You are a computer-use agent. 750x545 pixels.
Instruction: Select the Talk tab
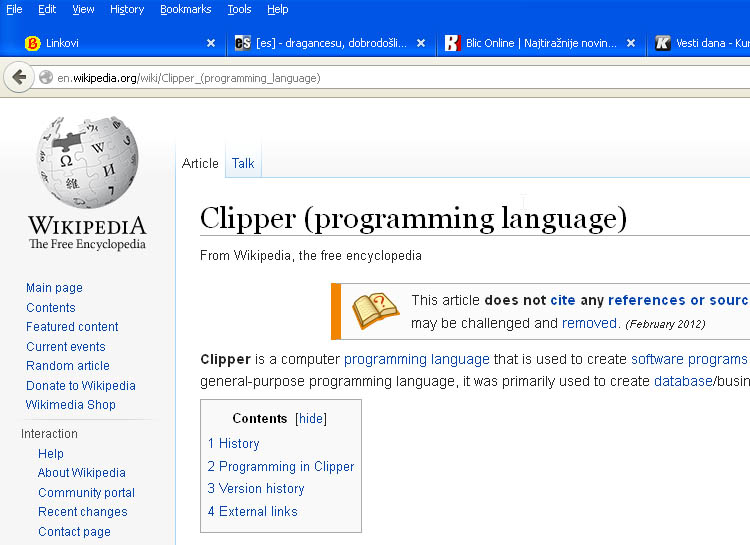[243, 163]
